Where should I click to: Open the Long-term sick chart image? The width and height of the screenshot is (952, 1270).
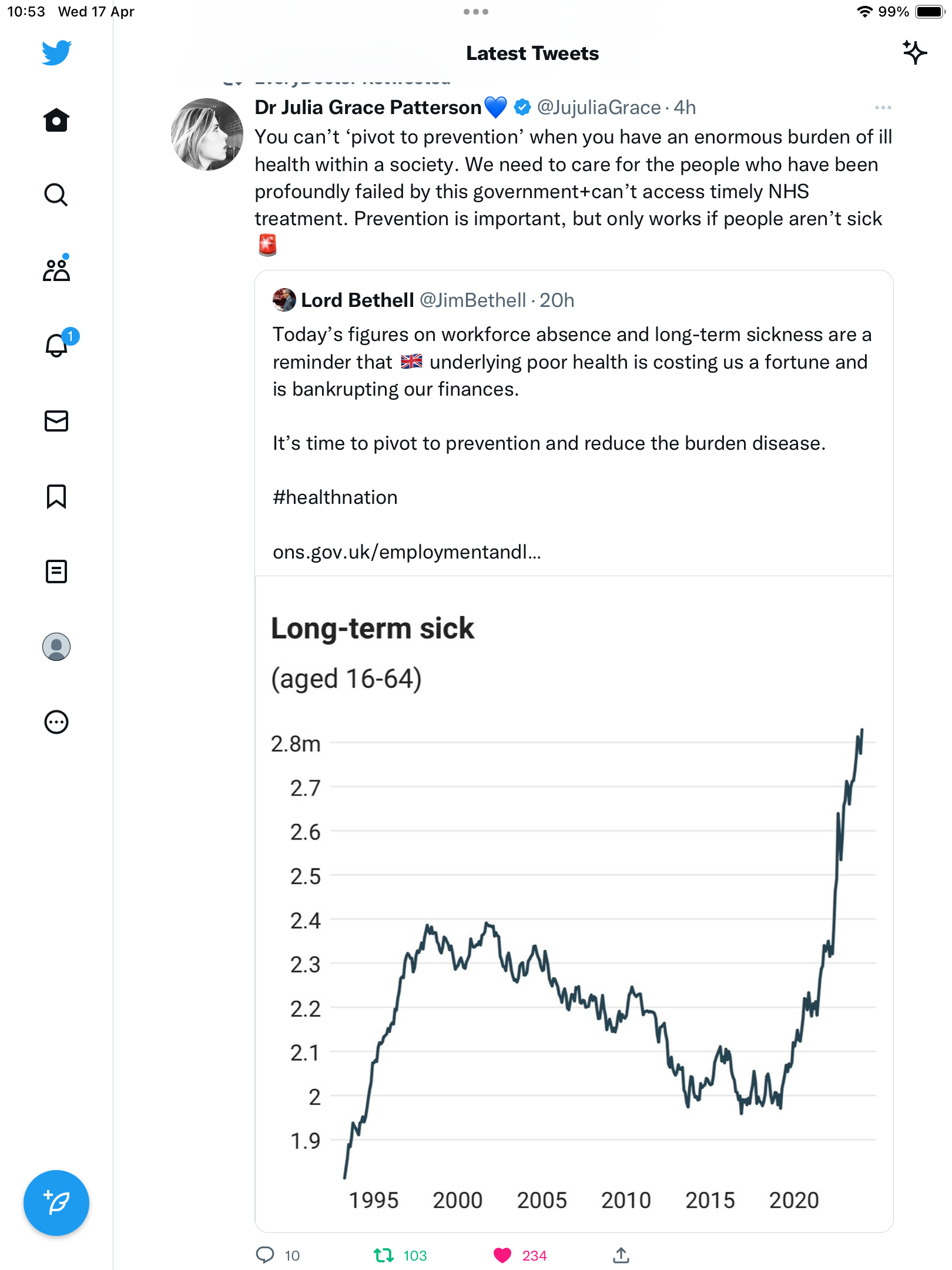coord(574,904)
